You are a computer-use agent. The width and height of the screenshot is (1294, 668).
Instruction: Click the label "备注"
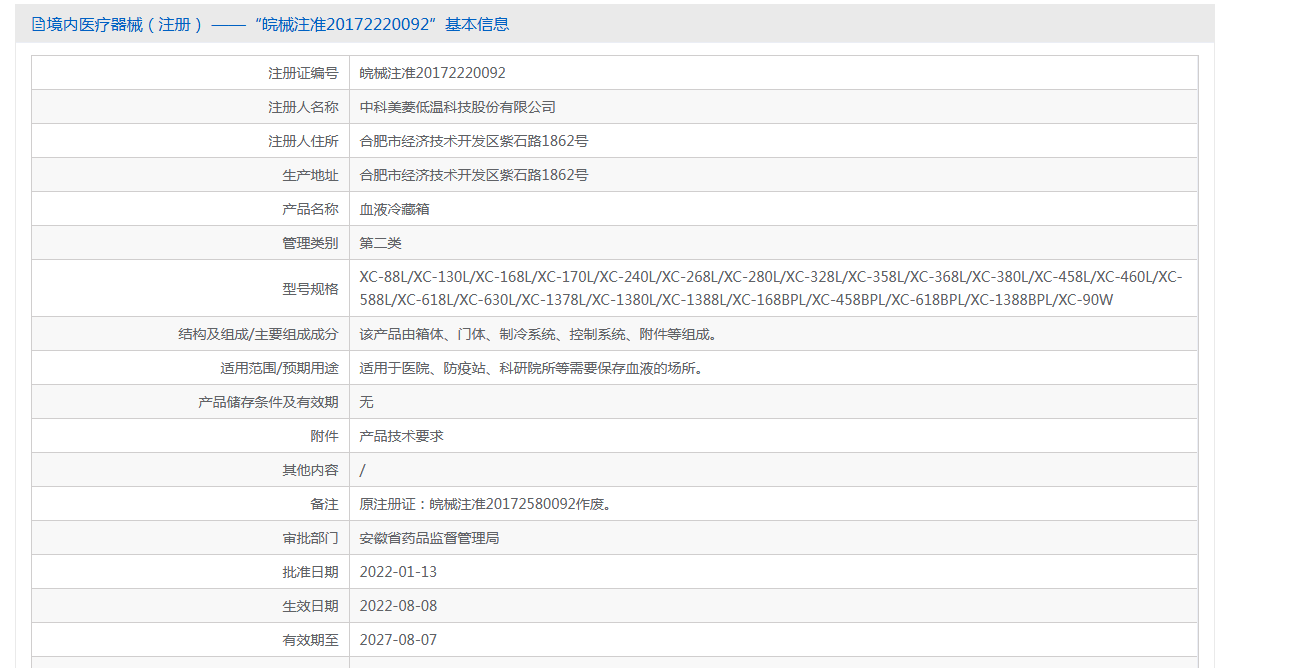click(324, 504)
